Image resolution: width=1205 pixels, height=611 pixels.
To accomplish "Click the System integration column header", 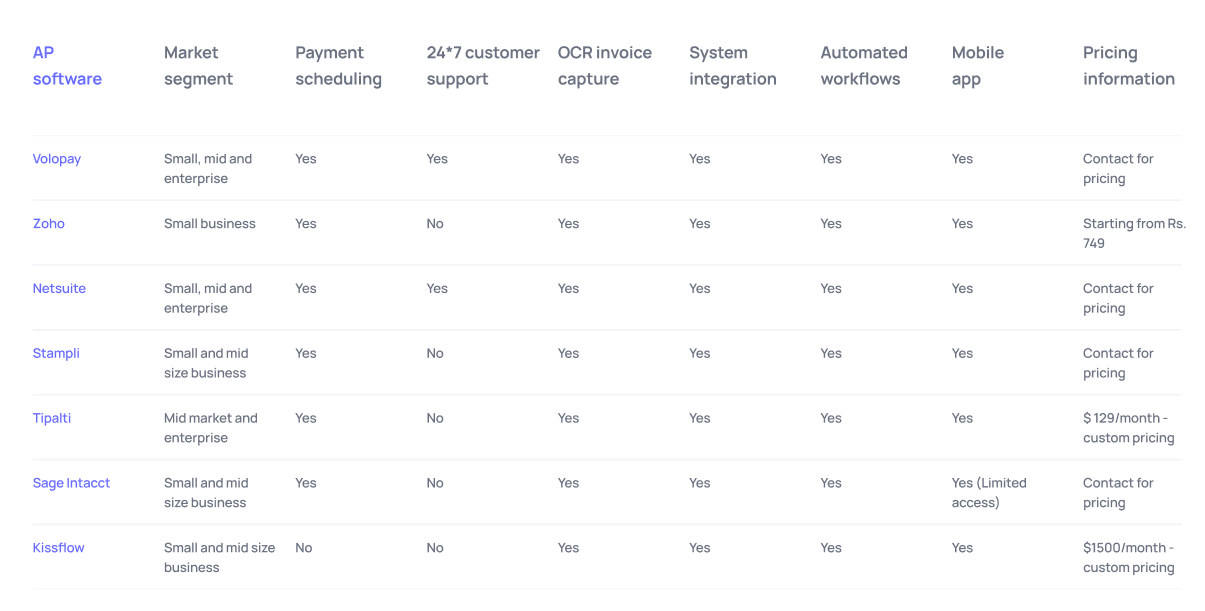I will pos(733,66).
